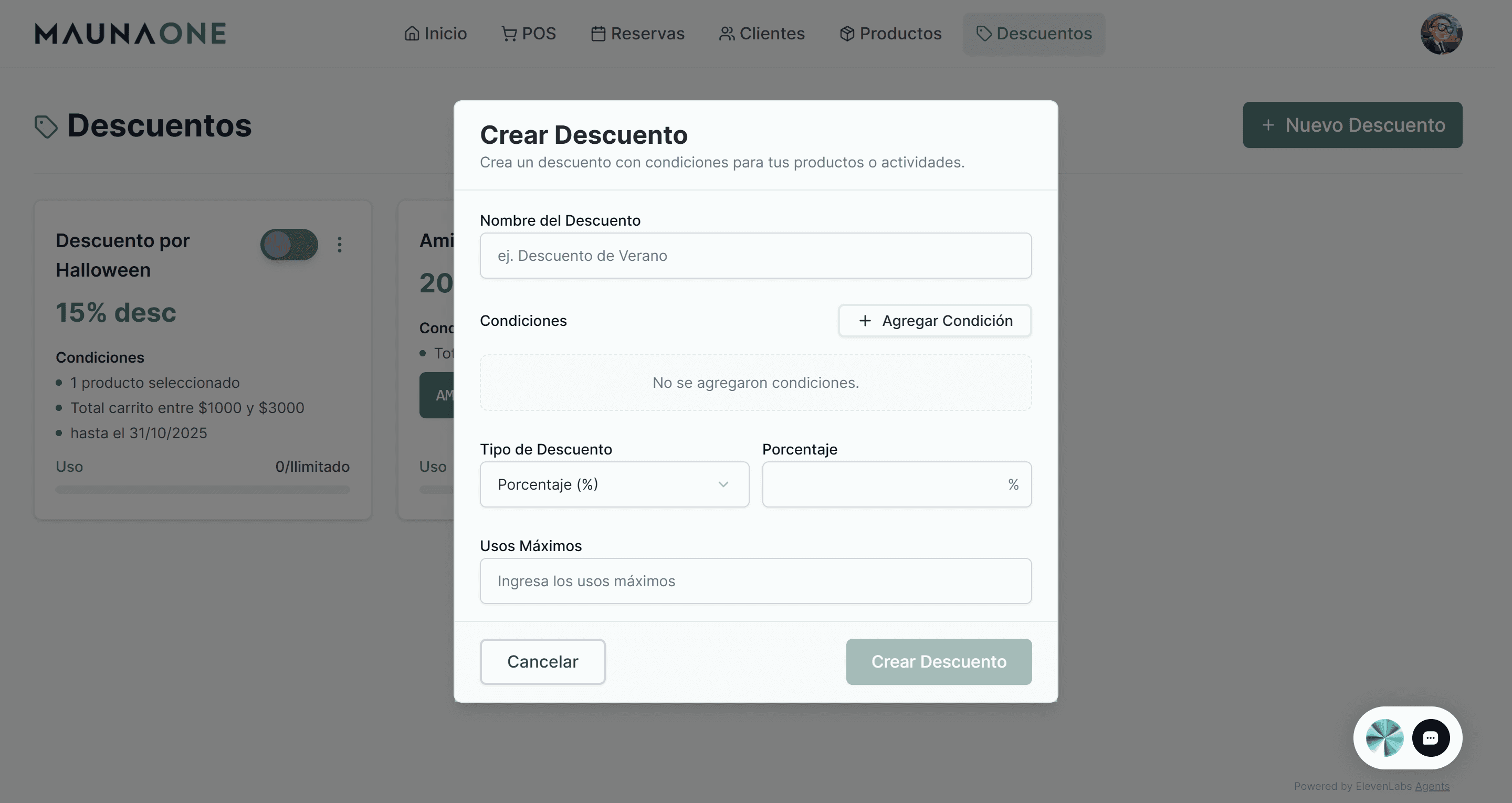
Task: Click the Descuentos tag icon in navbar
Action: click(x=984, y=34)
